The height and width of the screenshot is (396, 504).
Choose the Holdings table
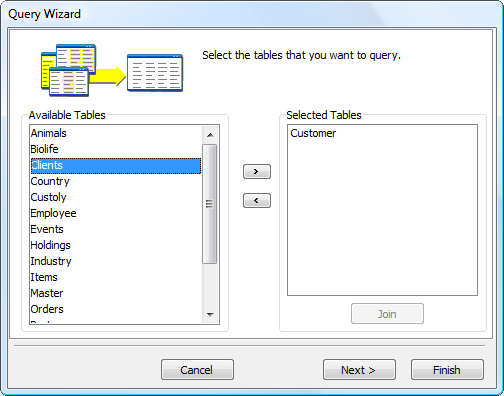click(x=116, y=245)
